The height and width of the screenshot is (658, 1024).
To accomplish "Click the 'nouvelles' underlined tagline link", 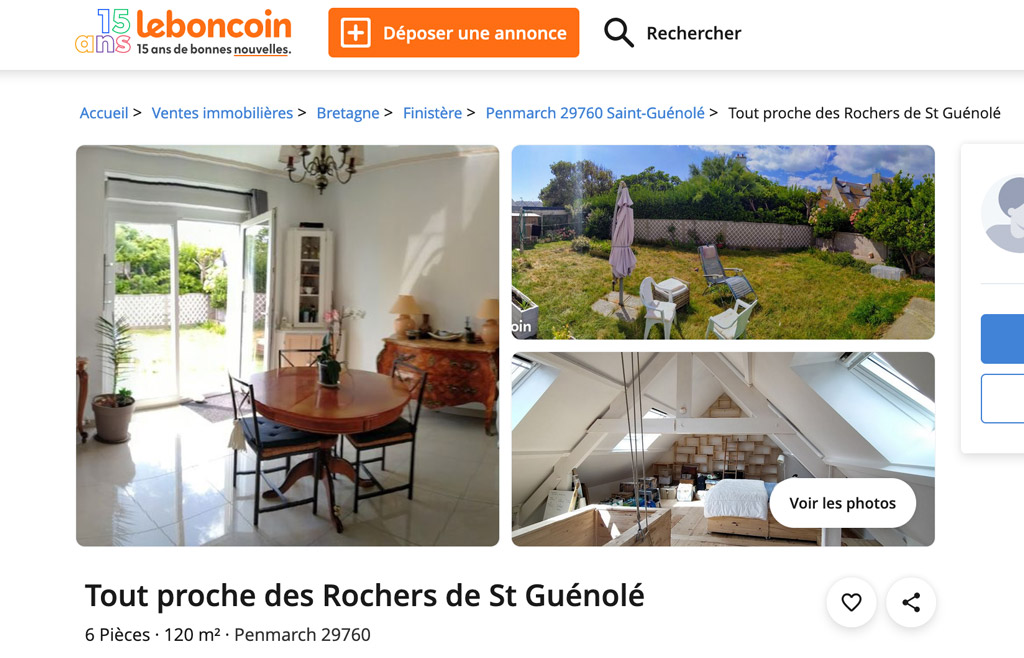I will point(261,50).
